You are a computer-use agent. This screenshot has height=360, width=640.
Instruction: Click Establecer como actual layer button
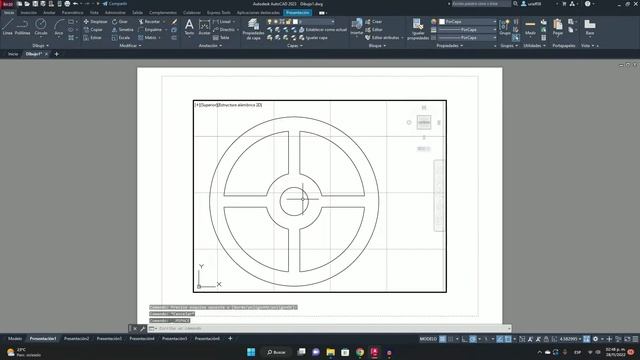point(322,30)
